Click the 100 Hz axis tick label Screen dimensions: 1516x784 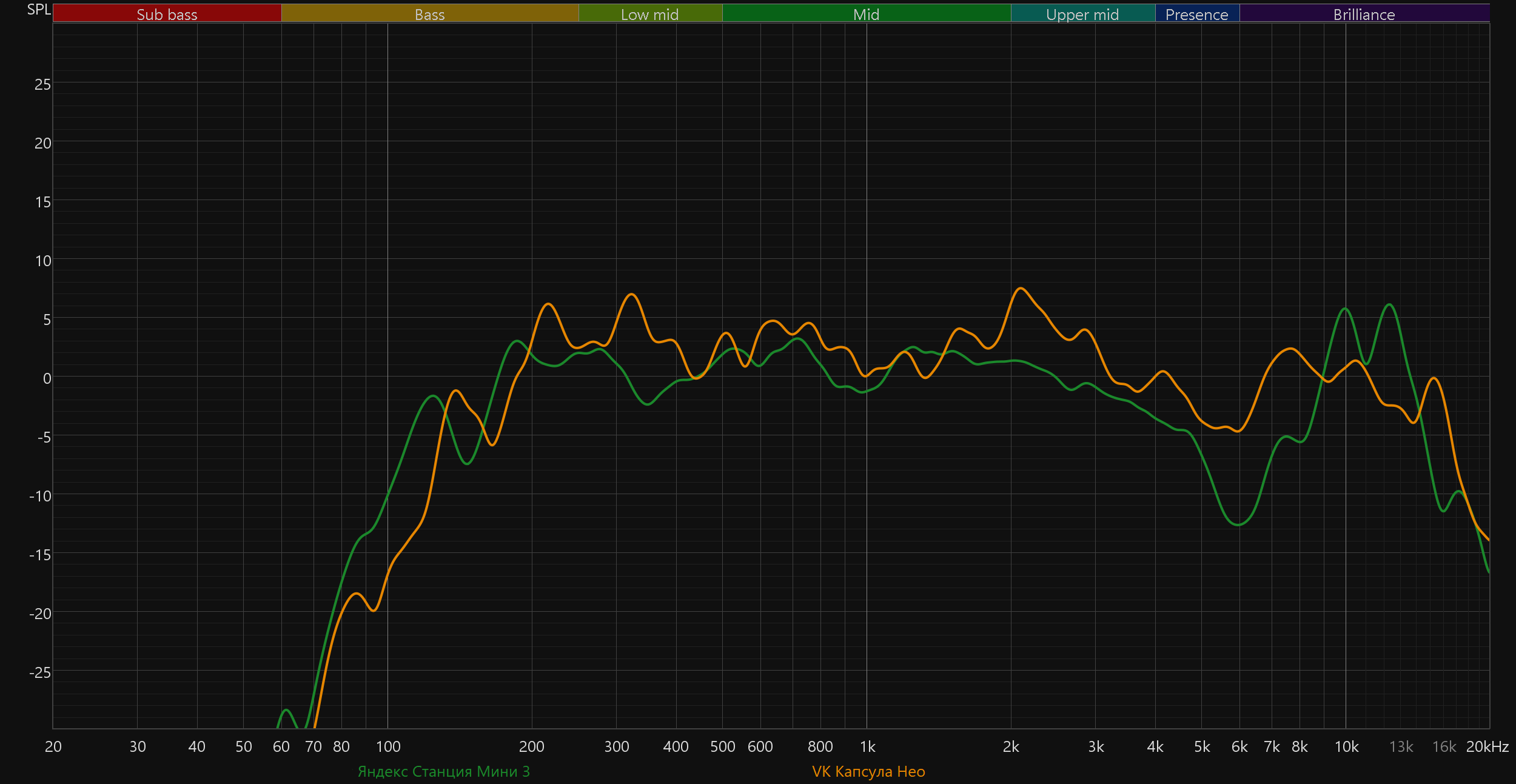[x=388, y=746]
